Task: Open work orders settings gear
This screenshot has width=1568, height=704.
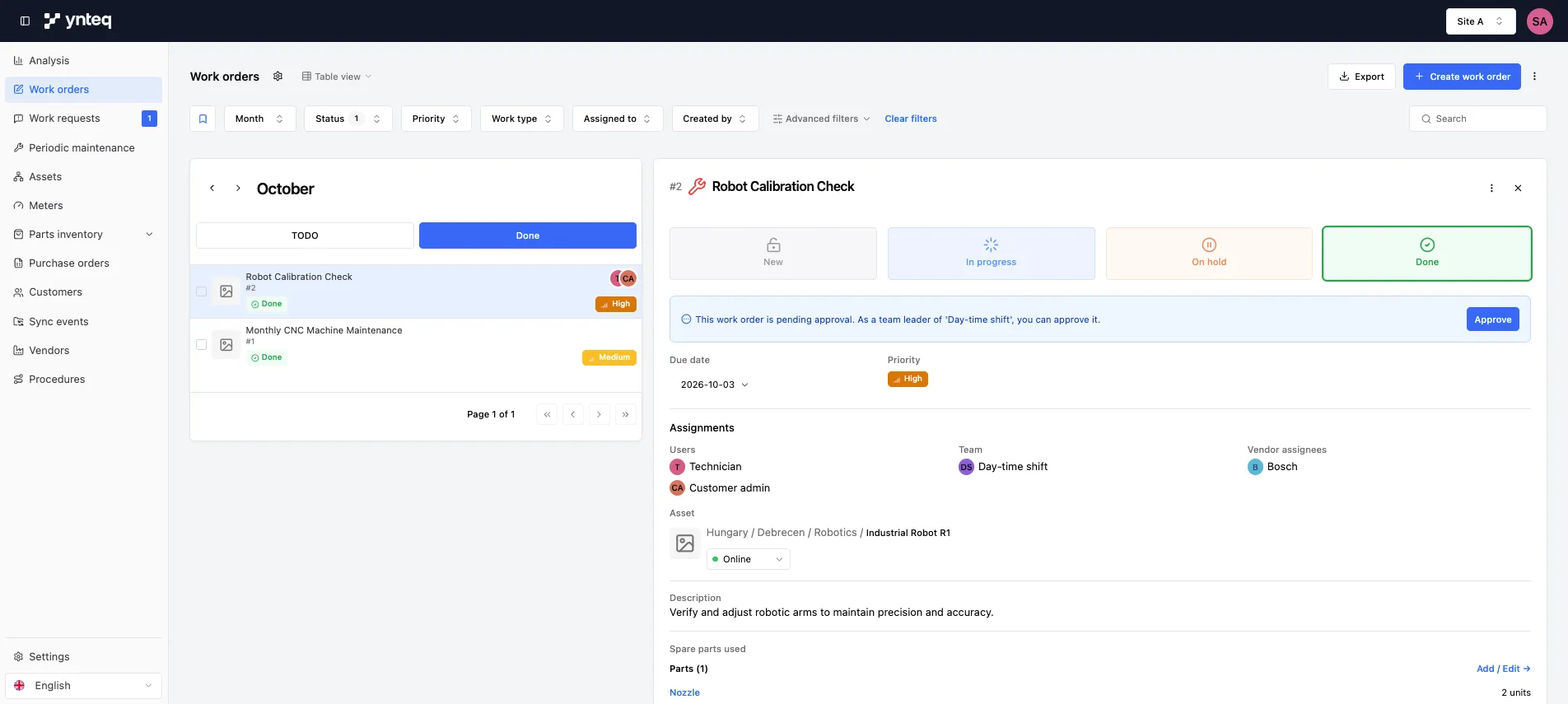Action: pyautogui.click(x=278, y=77)
